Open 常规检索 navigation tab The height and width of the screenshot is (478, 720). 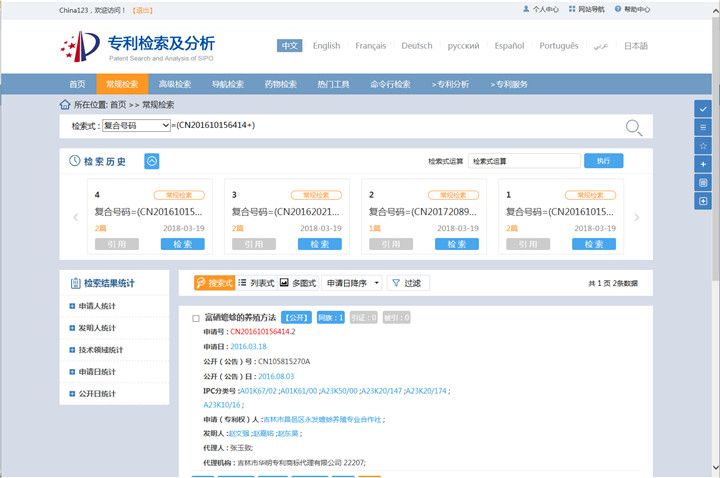coord(122,84)
